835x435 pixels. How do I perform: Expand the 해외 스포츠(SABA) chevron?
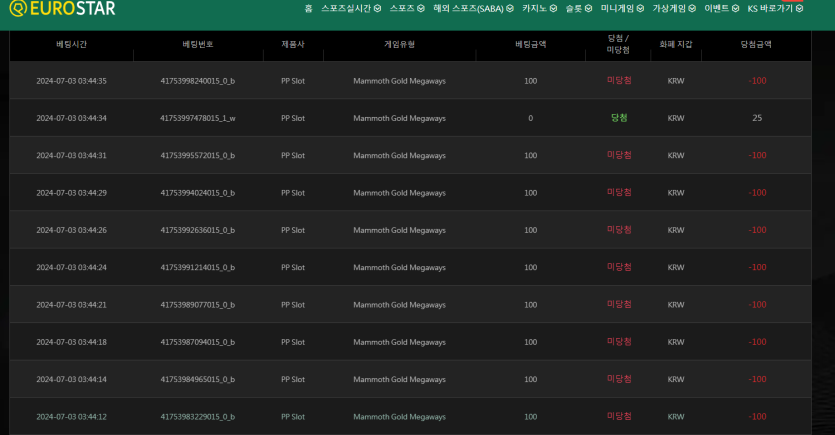point(510,9)
